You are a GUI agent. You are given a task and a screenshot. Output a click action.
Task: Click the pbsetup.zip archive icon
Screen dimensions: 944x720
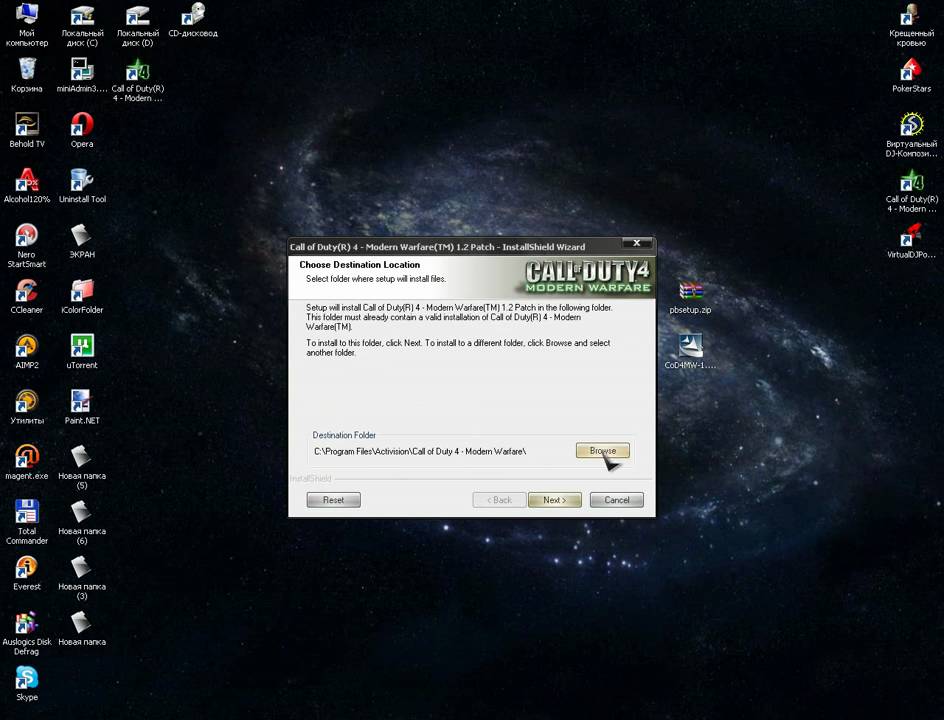pos(690,297)
